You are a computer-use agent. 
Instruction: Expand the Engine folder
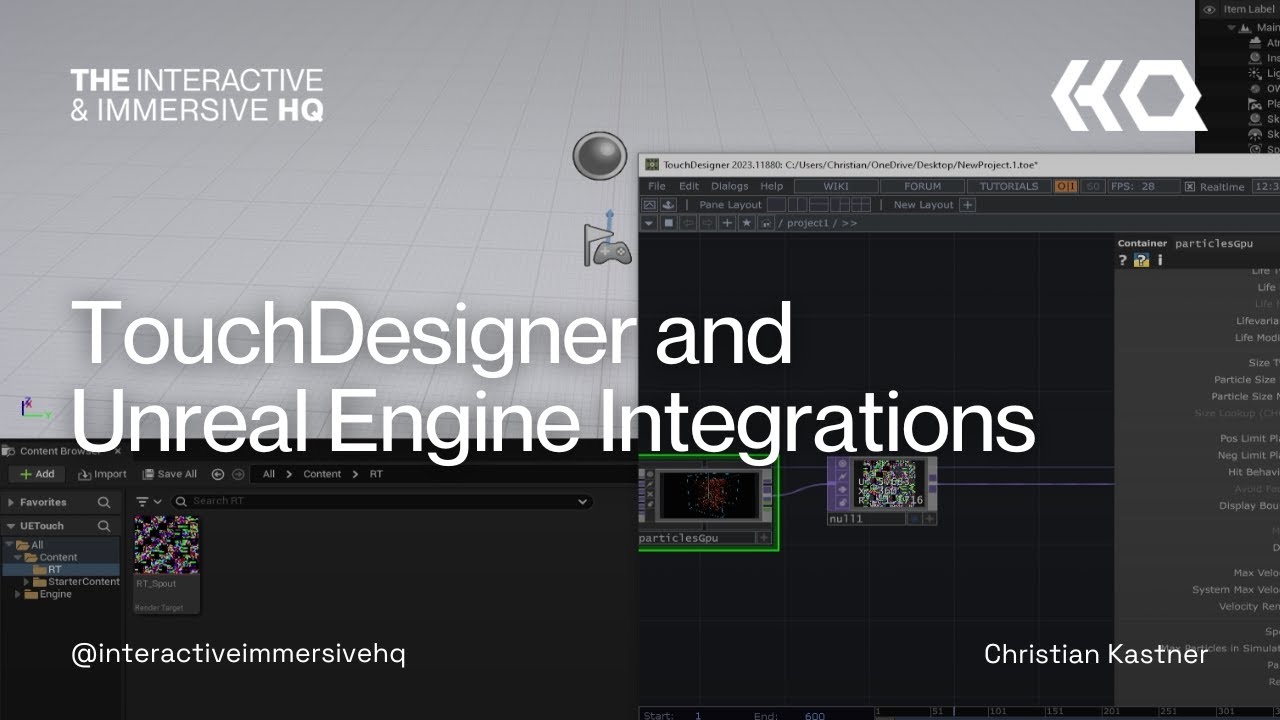pyautogui.click(x=17, y=594)
